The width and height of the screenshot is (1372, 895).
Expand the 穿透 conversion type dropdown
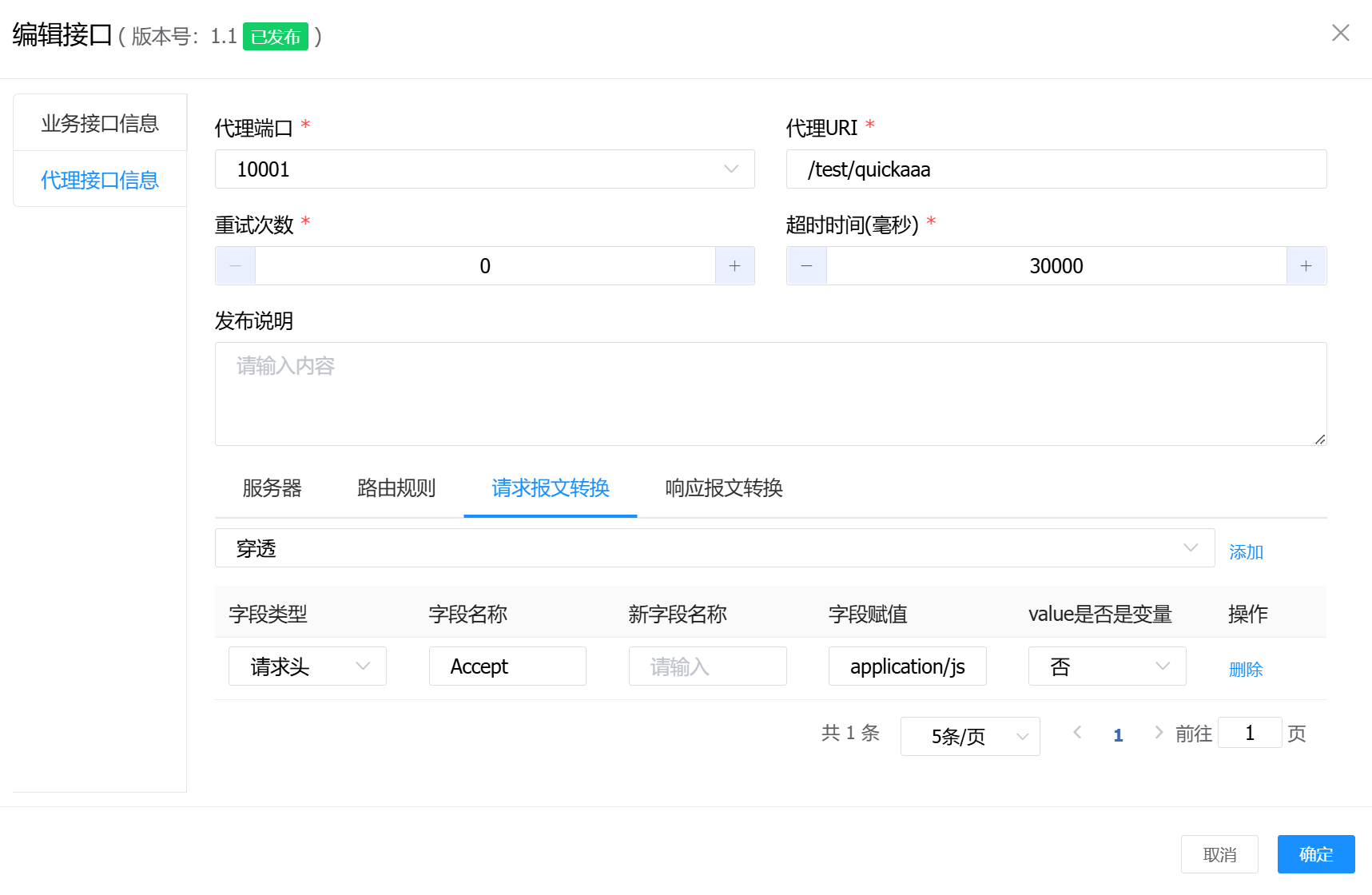[x=714, y=548]
